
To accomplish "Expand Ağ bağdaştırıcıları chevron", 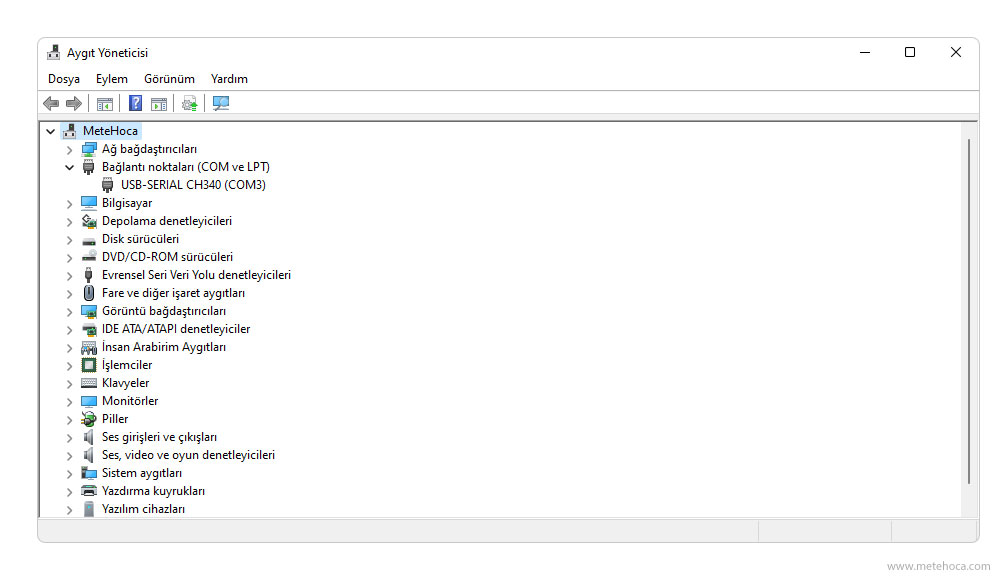I will pos(70,150).
